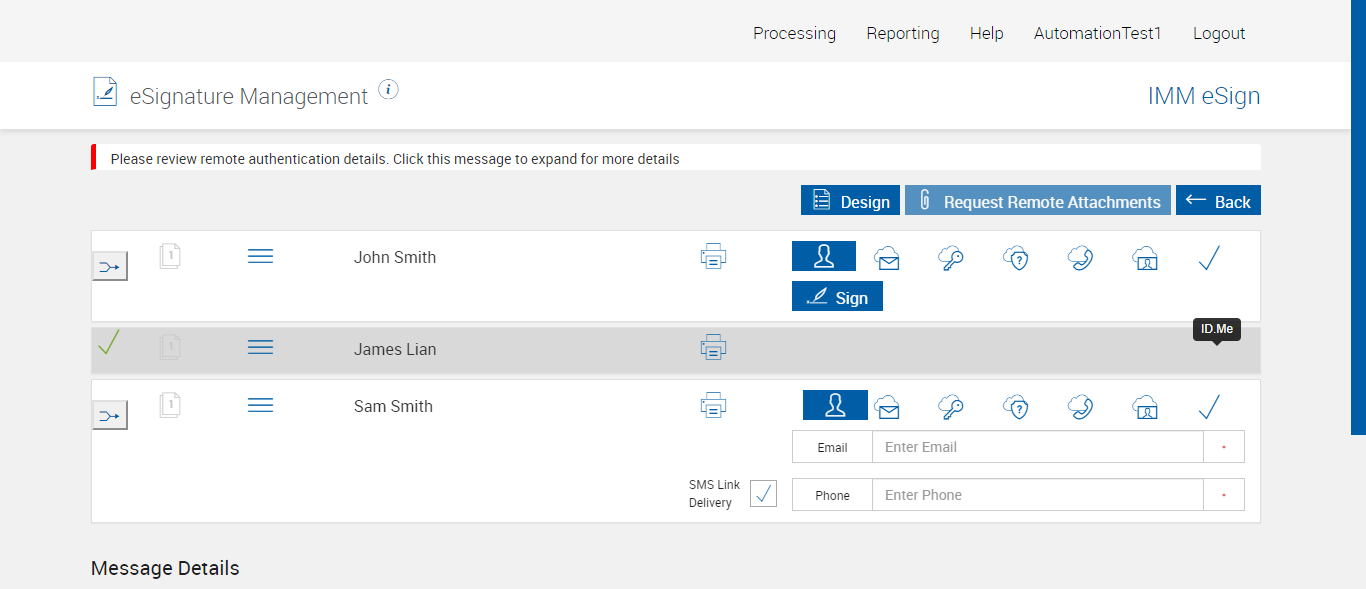This screenshot has width=1366, height=589.
Task: Open hamburger menu for Sam Smith
Action: (x=260, y=405)
